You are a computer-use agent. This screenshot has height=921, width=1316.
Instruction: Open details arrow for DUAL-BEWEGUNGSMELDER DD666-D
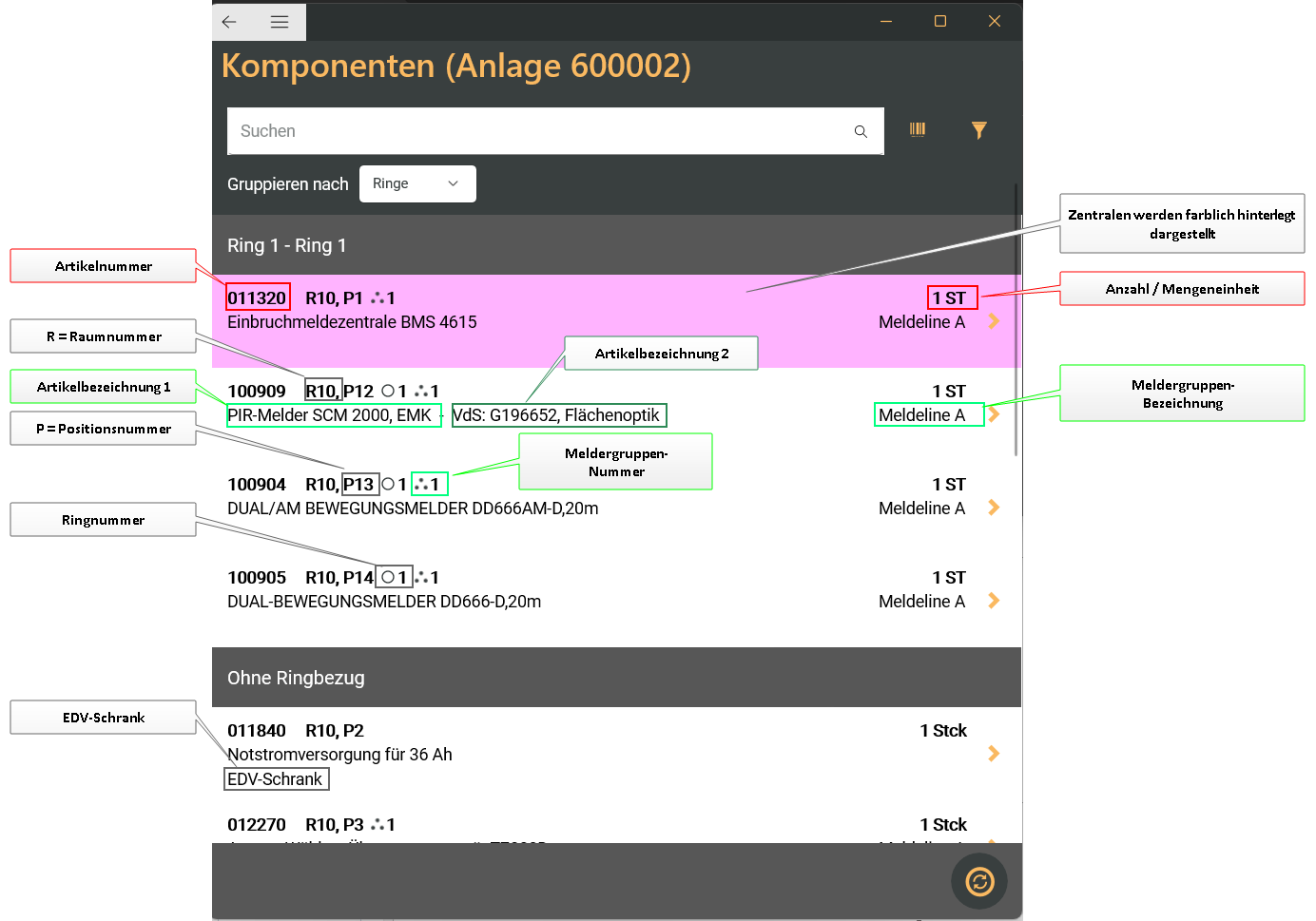coord(994,601)
